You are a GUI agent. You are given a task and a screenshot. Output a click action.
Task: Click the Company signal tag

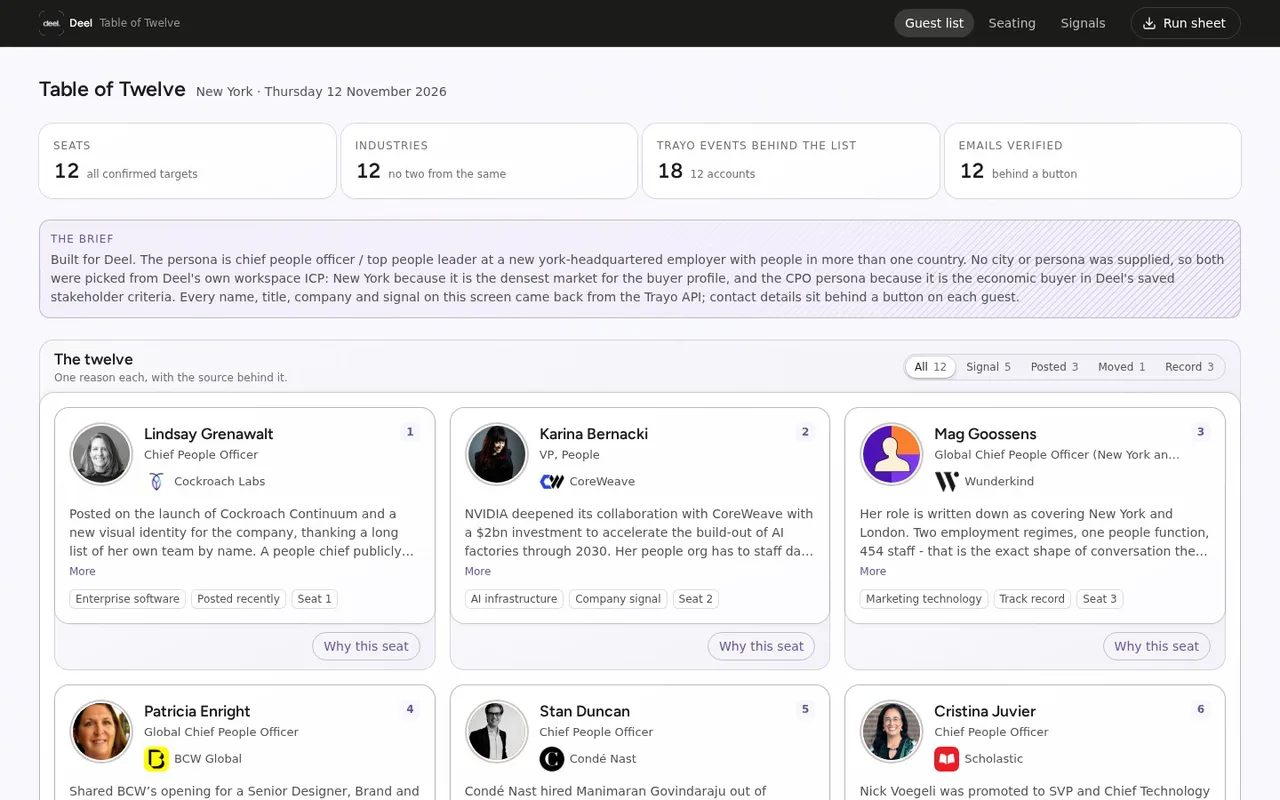coord(618,599)
